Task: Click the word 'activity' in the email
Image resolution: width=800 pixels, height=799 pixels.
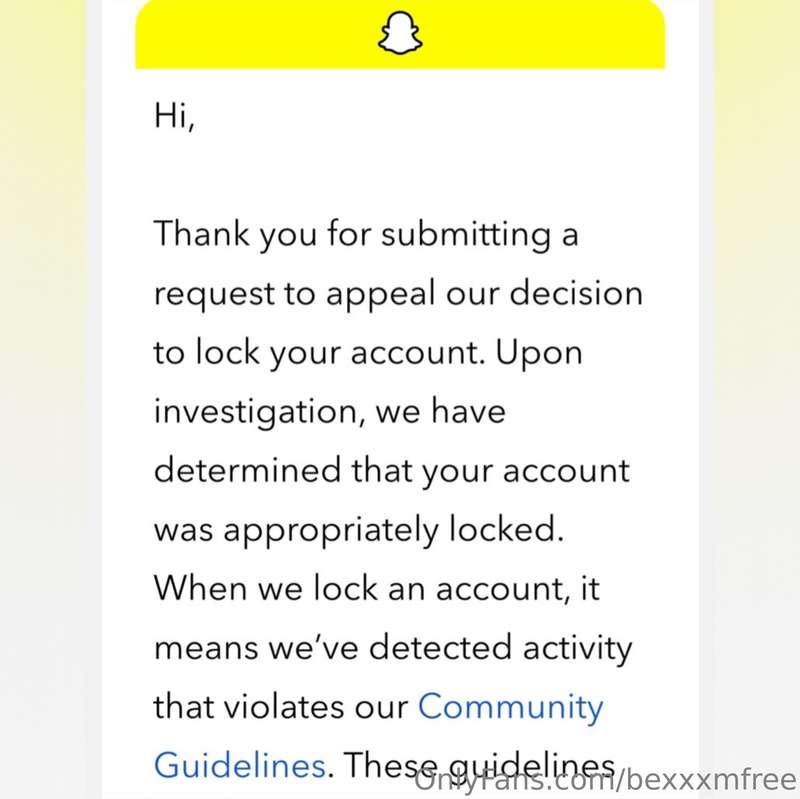Action: tap(577, 648)
